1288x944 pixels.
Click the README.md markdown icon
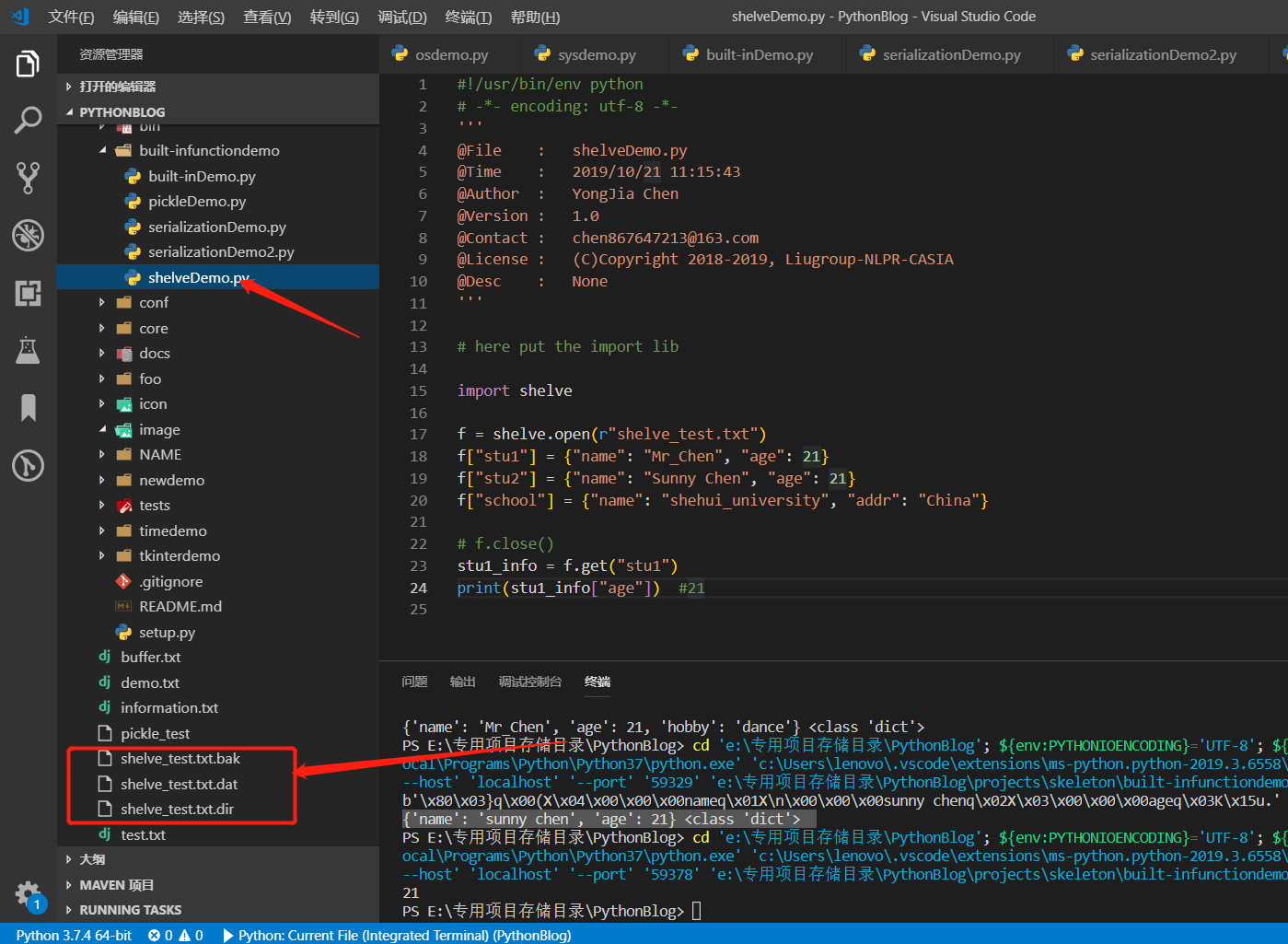[x=123, y=606]
